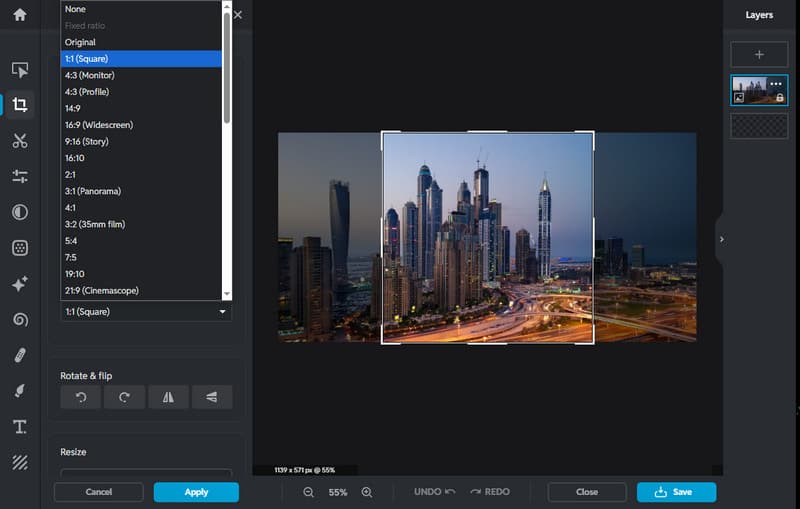Select the Draw brush tool
The width and height of the screenshot is (800, 509).
(x=20, y=391)
